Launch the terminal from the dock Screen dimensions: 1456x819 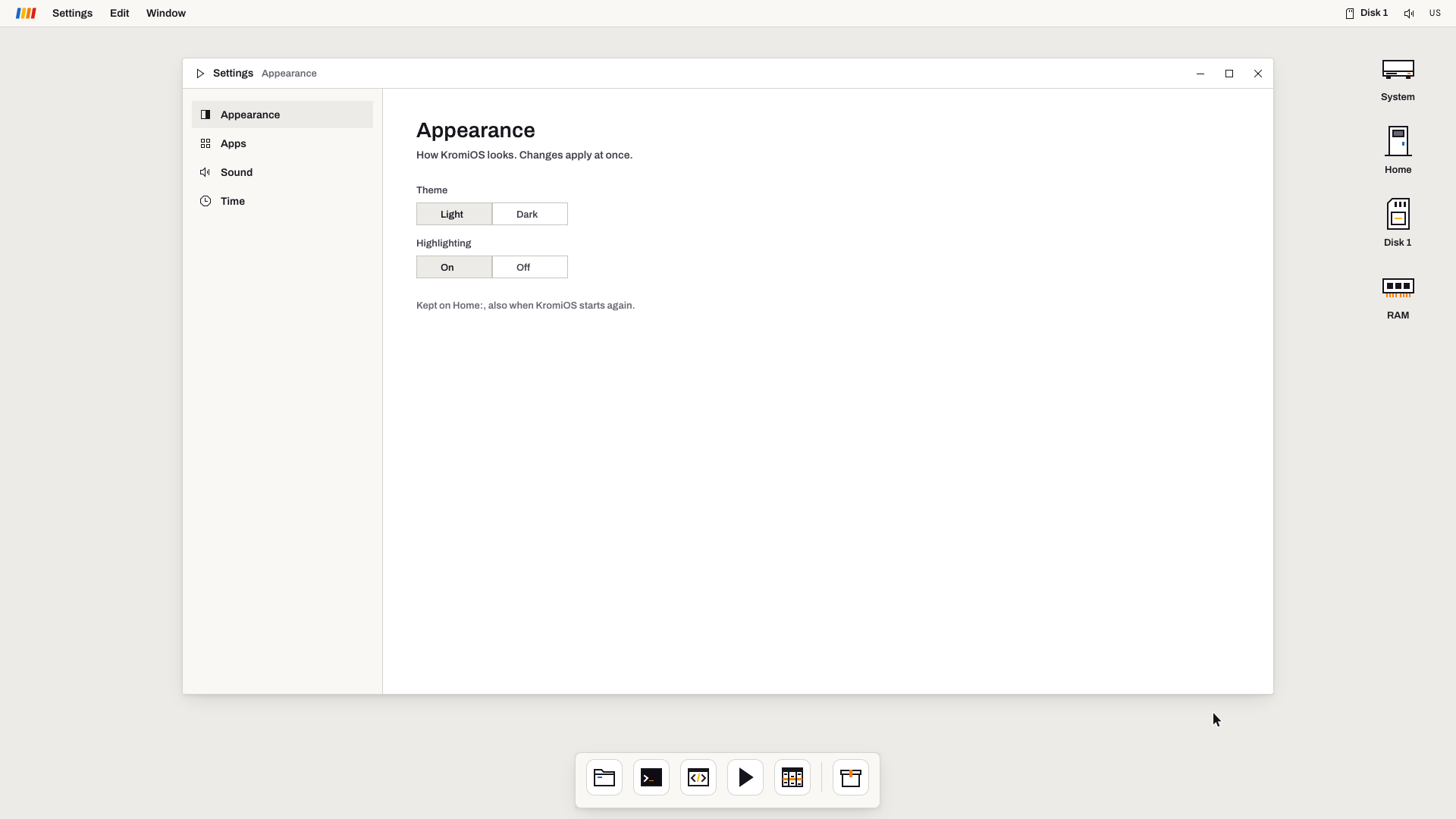point(651,777)
